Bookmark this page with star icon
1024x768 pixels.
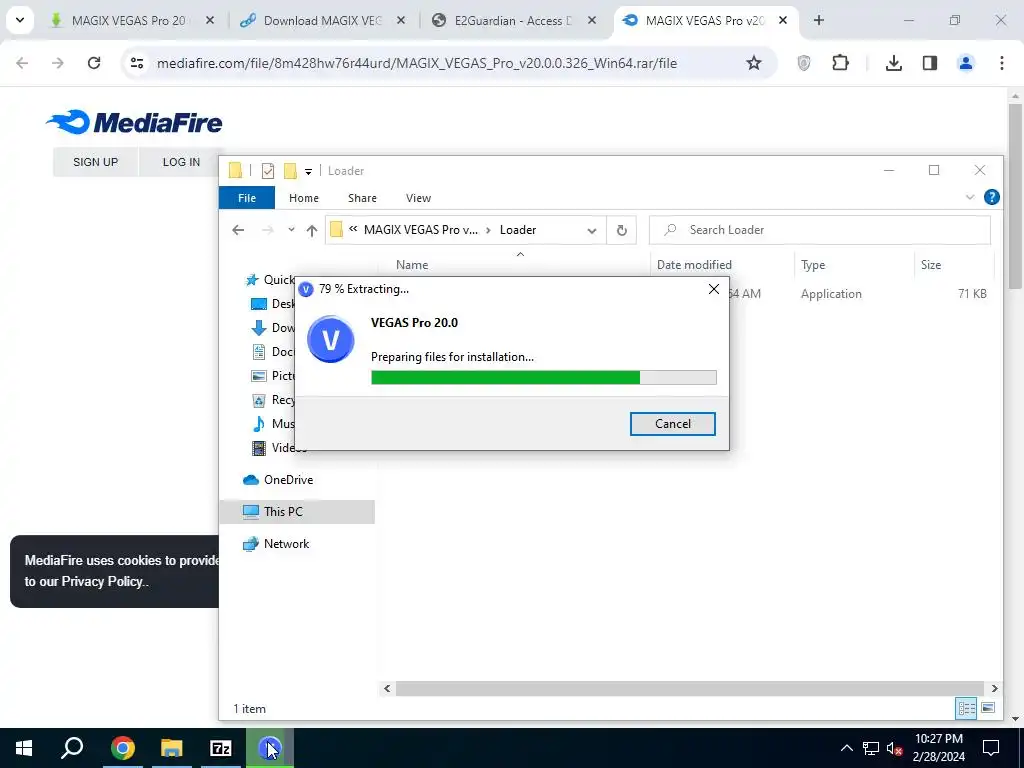coord(754,63)
